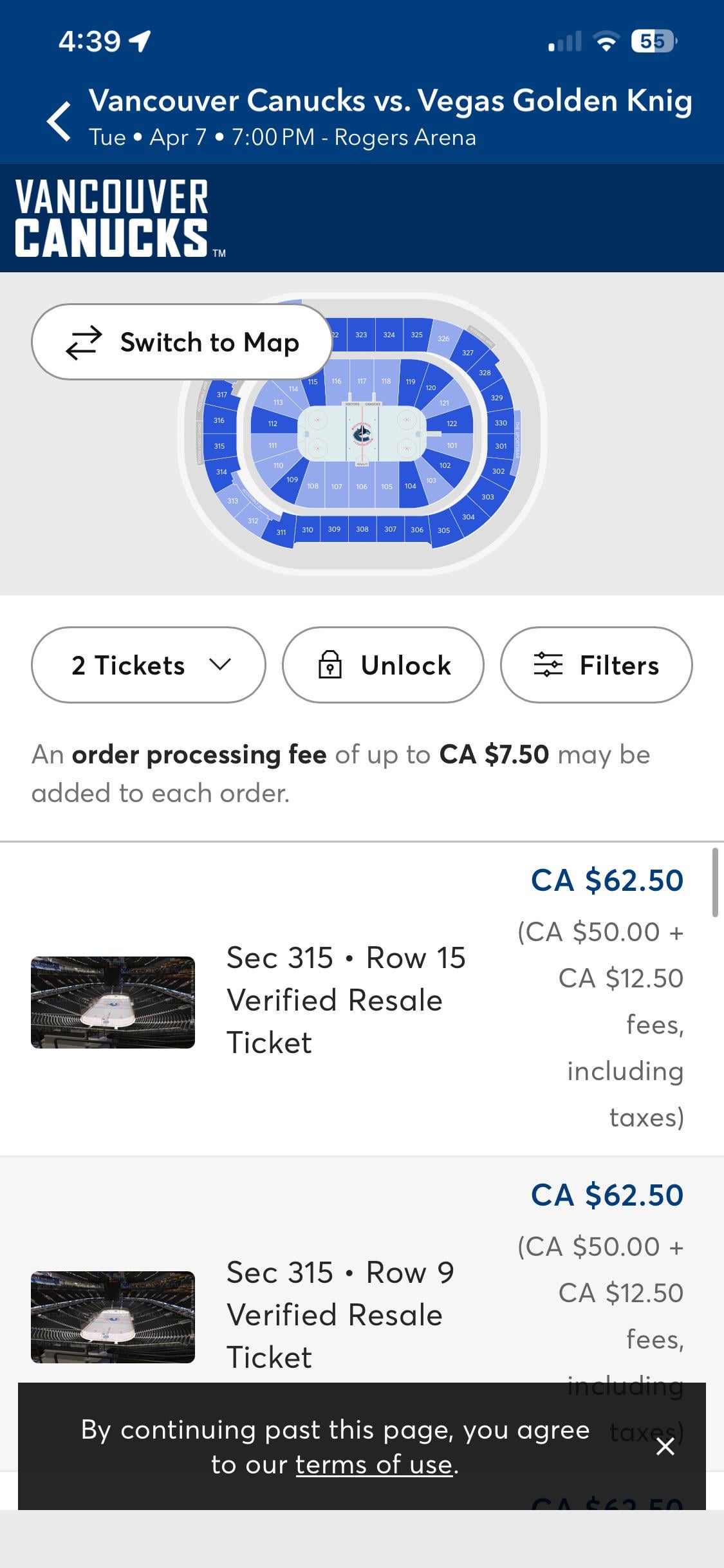Image resolution: width=724 pixels, height=1568 pixels.
Task: Tap the Wi-Fi status icon
Action: (x=605, y=42)
